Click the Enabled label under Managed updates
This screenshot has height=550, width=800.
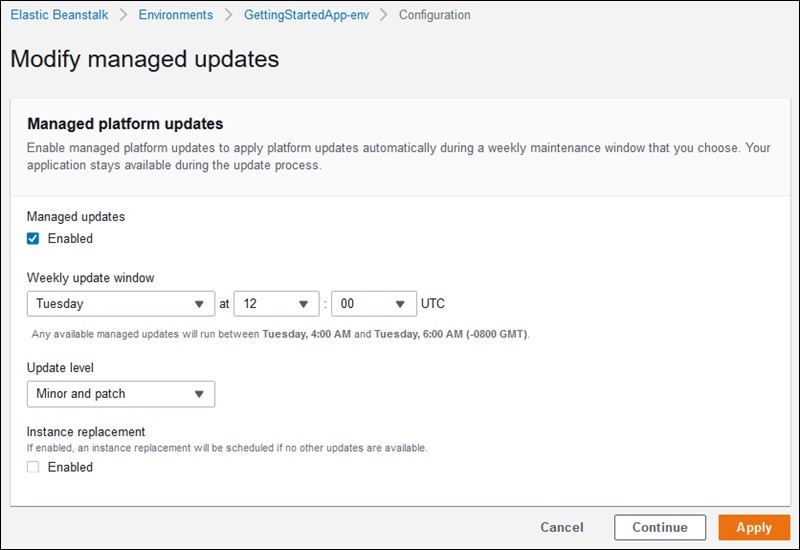point(70,239)
